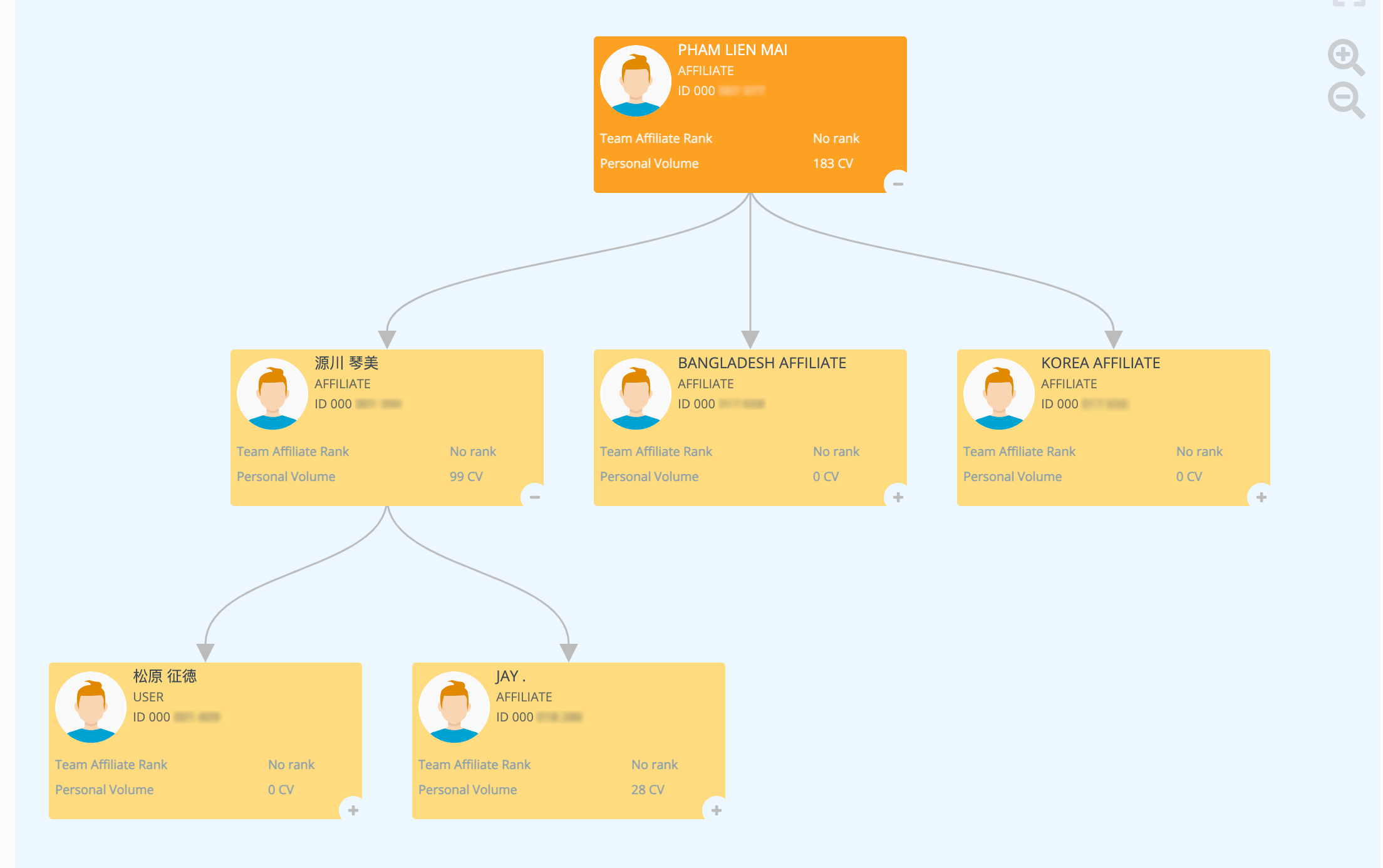
Task: Select the PHAM LIEN MAI name
Action: [732, 50]
